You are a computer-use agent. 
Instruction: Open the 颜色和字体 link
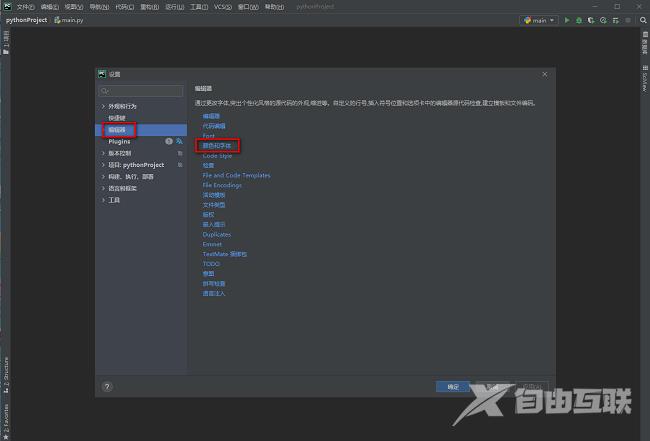click(217, 145)
